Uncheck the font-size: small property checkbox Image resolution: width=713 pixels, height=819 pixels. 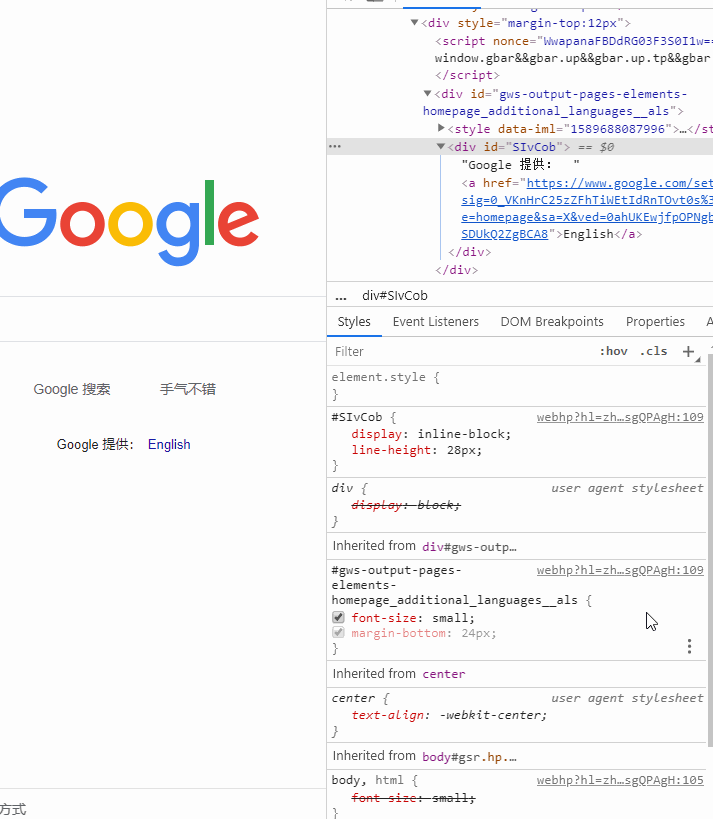[x=338, y=617]
